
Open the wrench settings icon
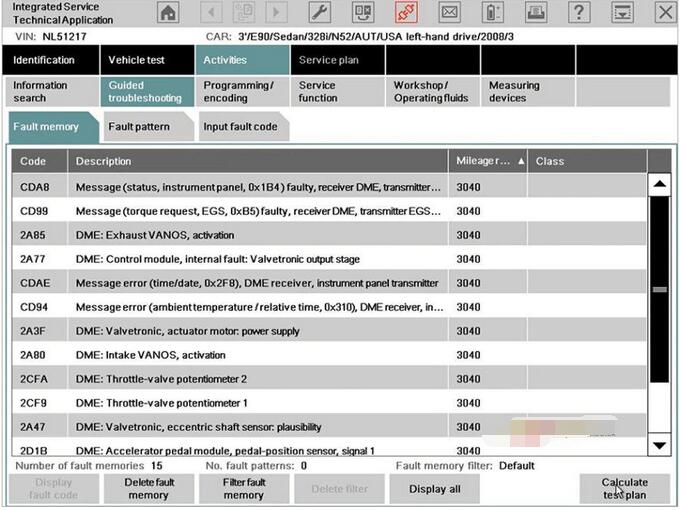tap(319, 13)
